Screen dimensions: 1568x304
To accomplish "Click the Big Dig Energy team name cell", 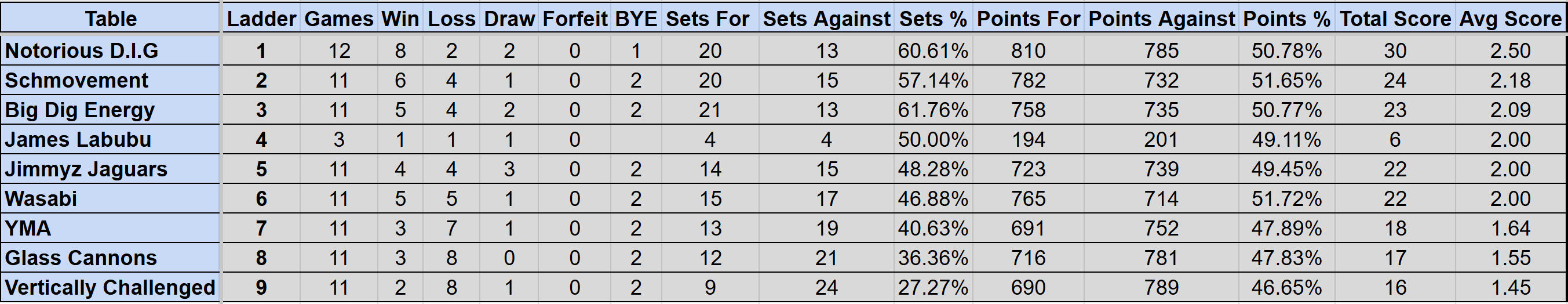I will (x=110, y=110).
